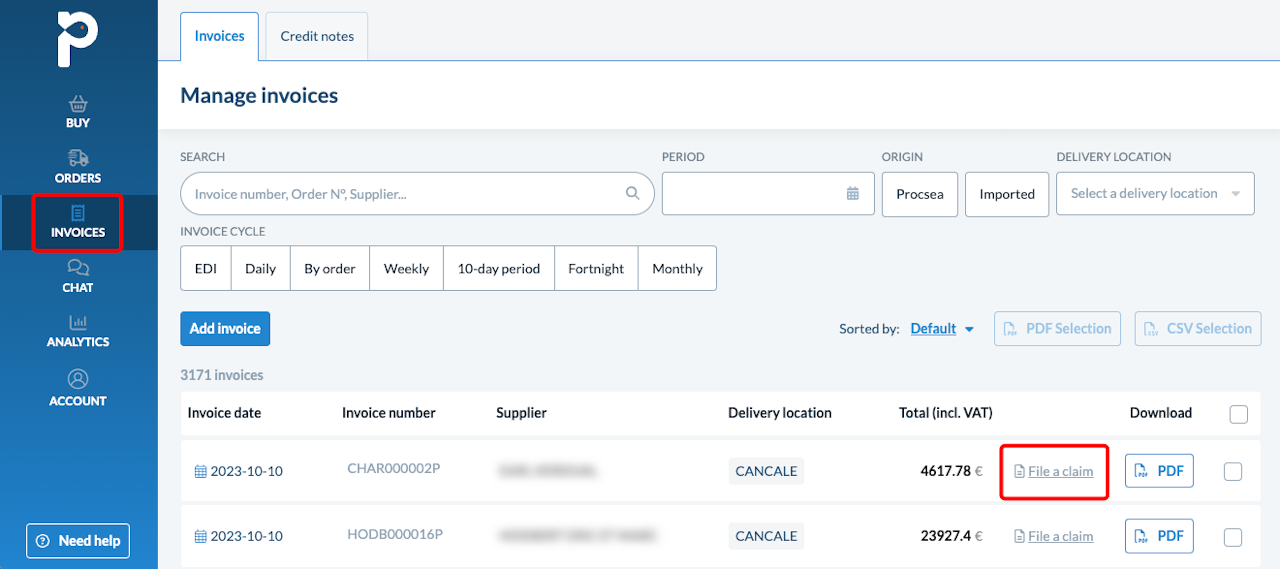Go to Orders truck icon

pos(78,158)
